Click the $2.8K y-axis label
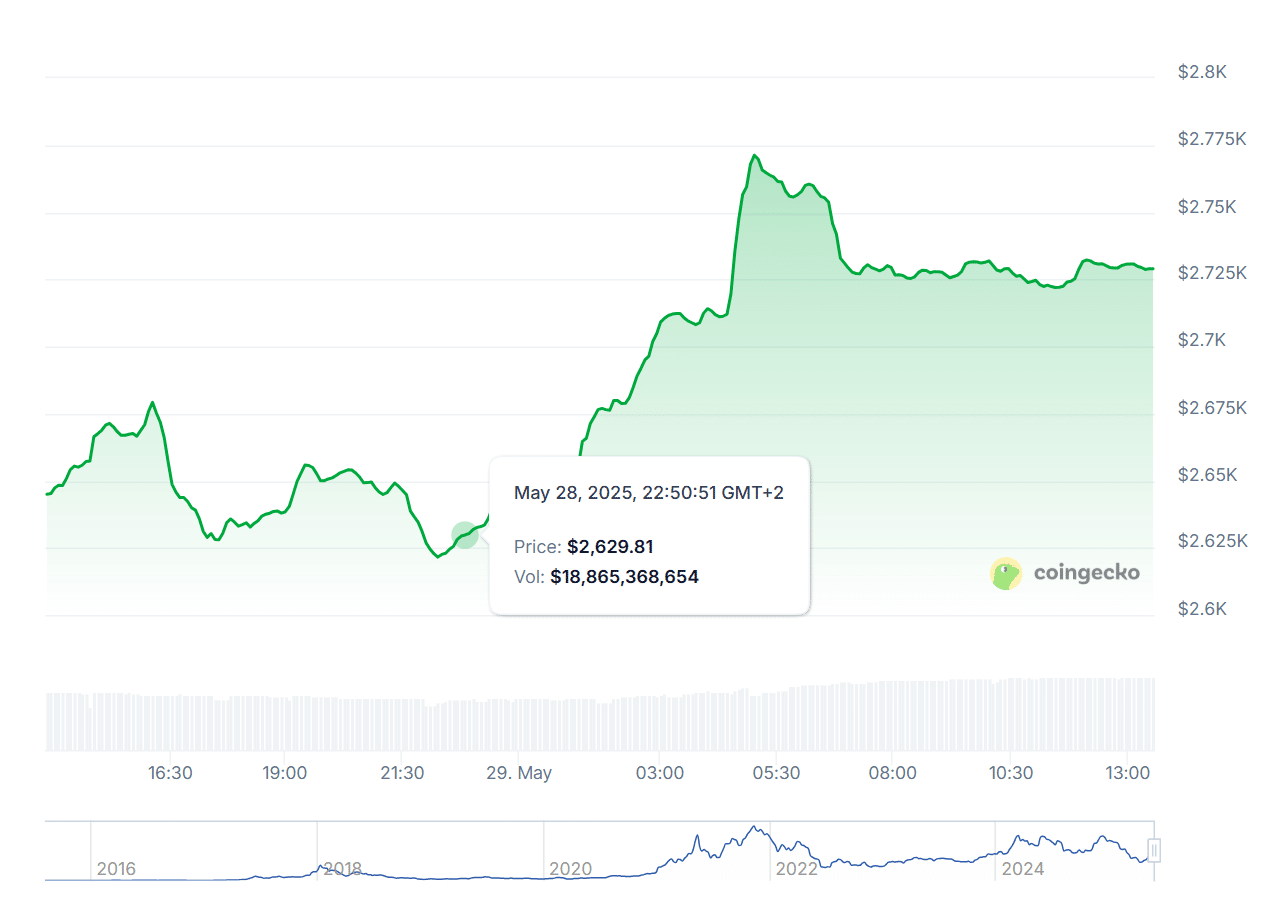 click(x=1202, y=72)
